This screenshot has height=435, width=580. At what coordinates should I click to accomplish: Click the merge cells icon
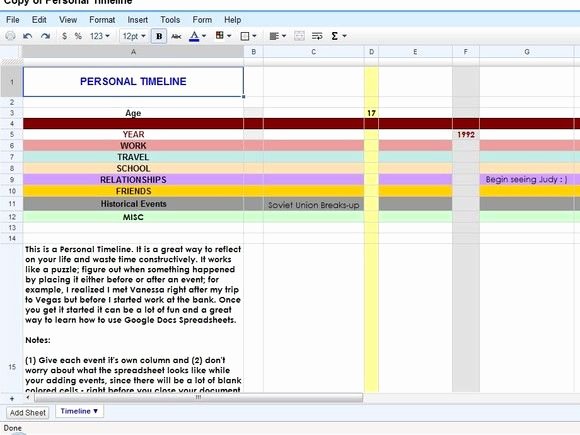(x=299, y=36)
